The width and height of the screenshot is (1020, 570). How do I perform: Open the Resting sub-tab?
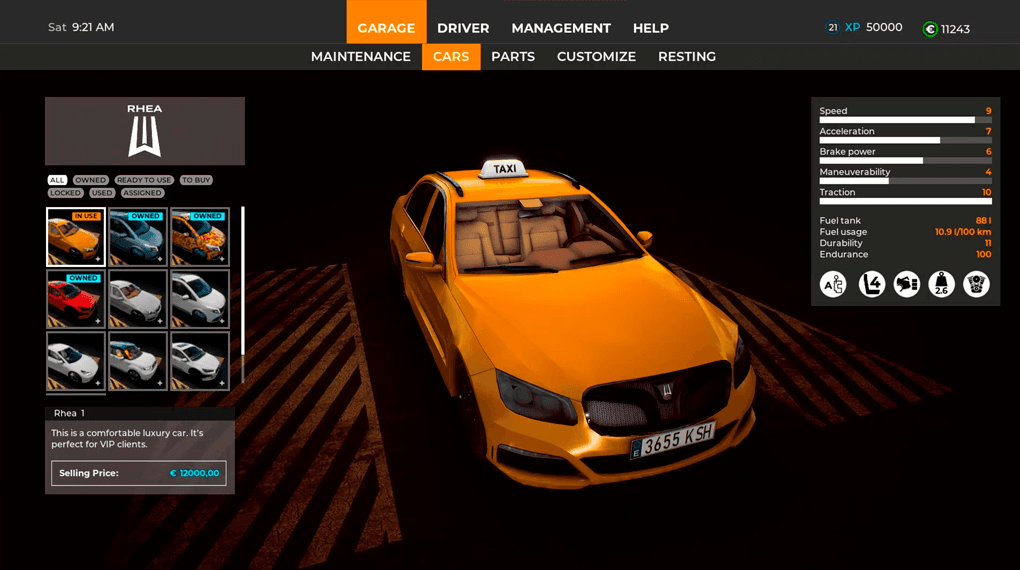687,57
